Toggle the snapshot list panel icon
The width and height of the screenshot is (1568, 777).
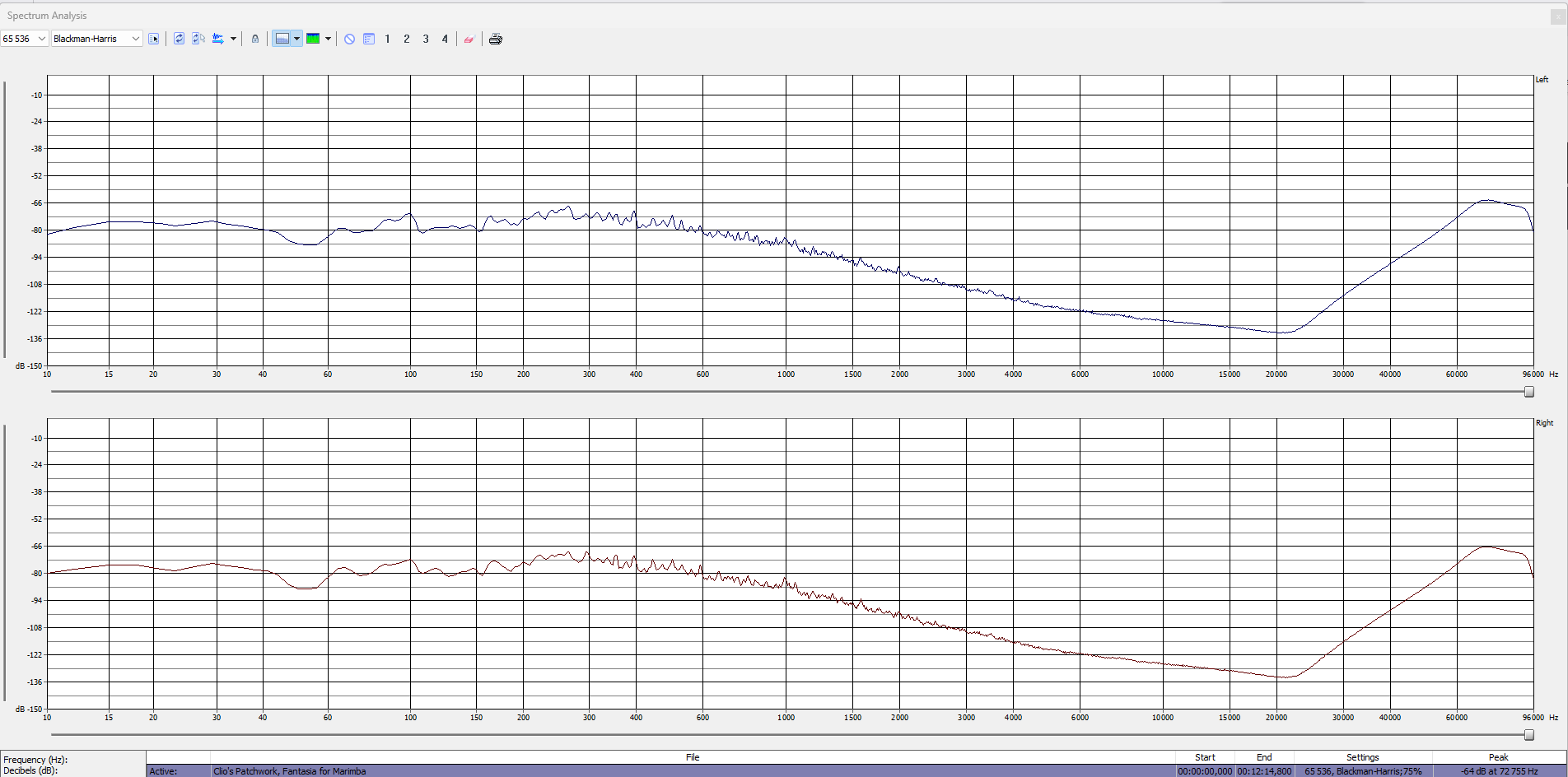[369, 39]
